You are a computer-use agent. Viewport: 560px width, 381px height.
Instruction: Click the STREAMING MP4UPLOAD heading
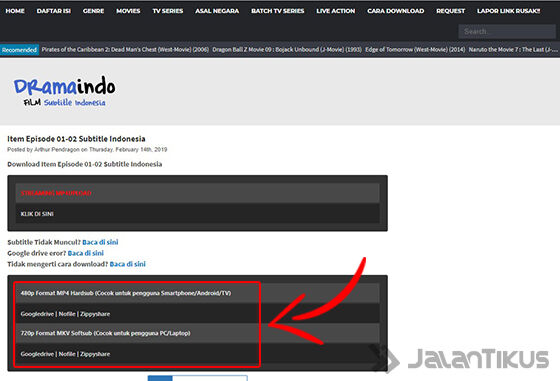tap(56, 193)
